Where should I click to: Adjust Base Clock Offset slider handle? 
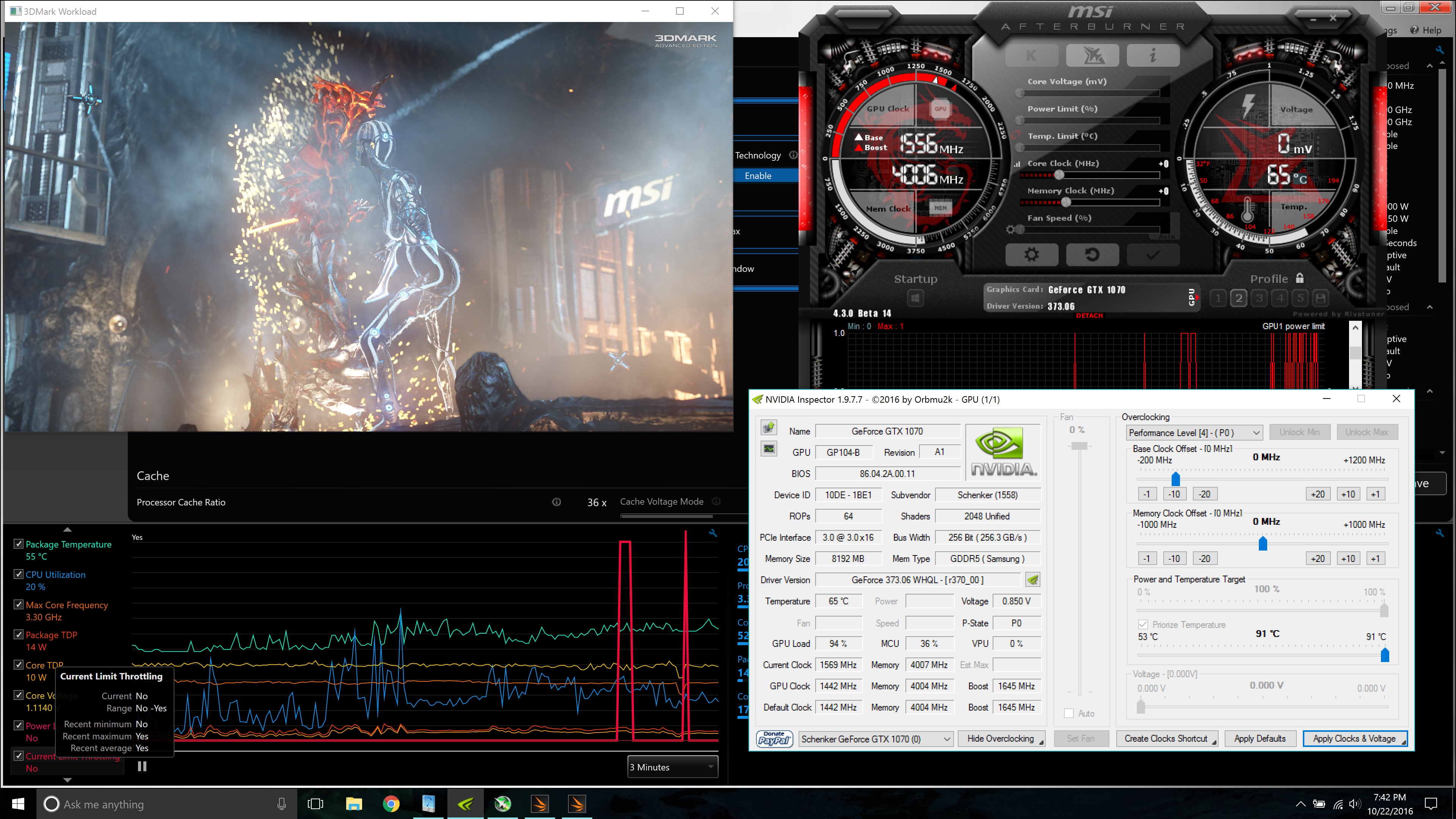[x=1176, y=478]
